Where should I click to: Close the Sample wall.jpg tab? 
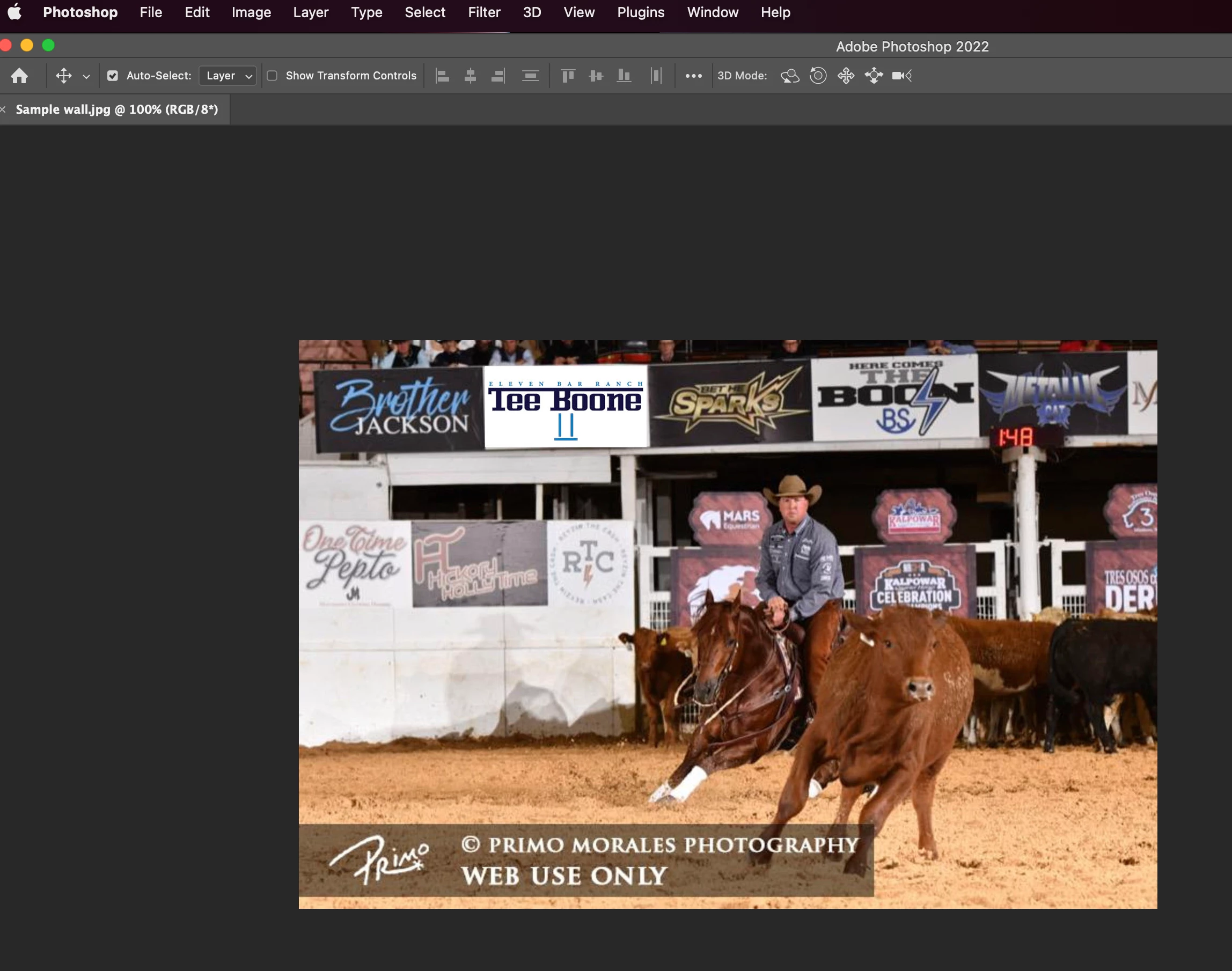[3, 110]
